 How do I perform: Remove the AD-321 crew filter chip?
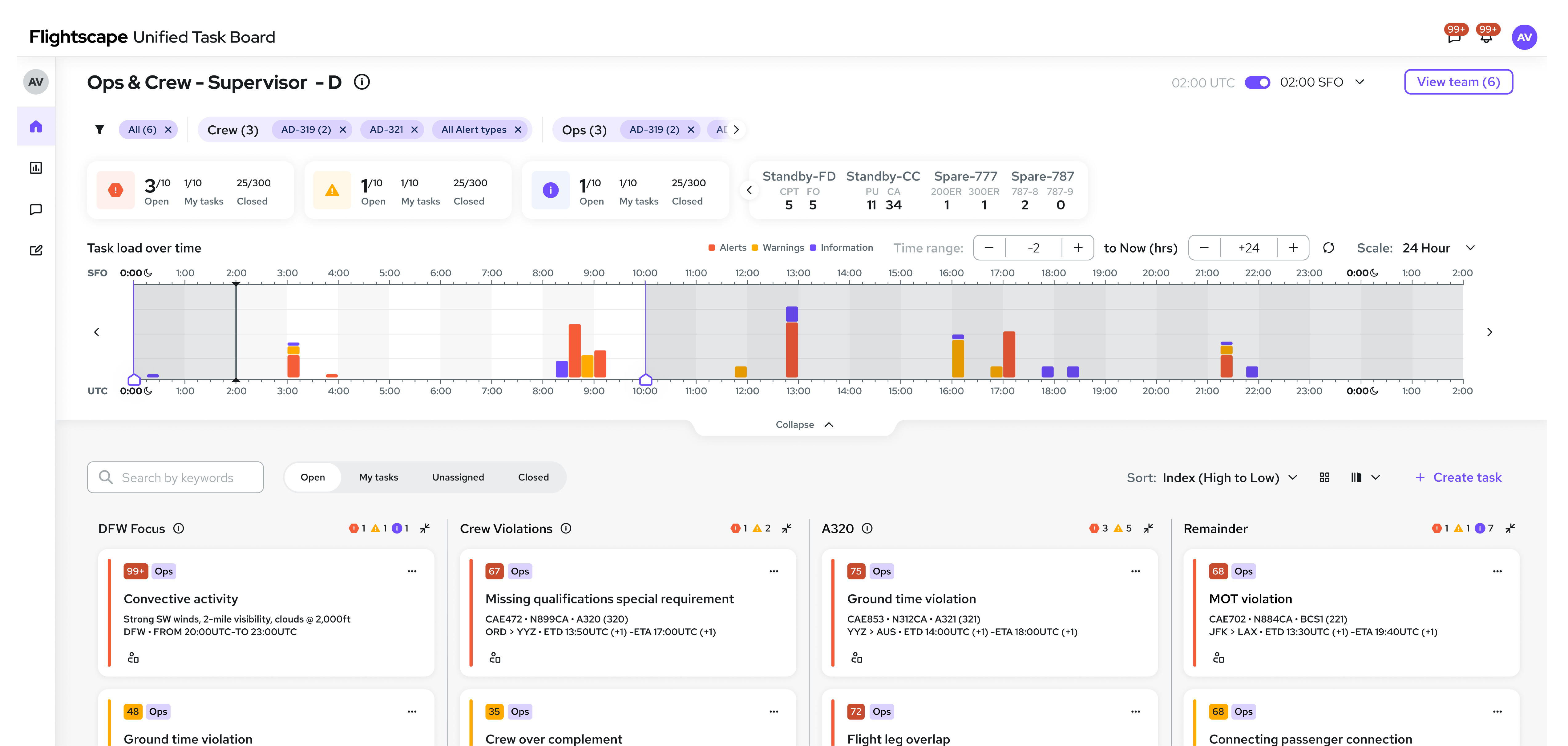[414, 130]
